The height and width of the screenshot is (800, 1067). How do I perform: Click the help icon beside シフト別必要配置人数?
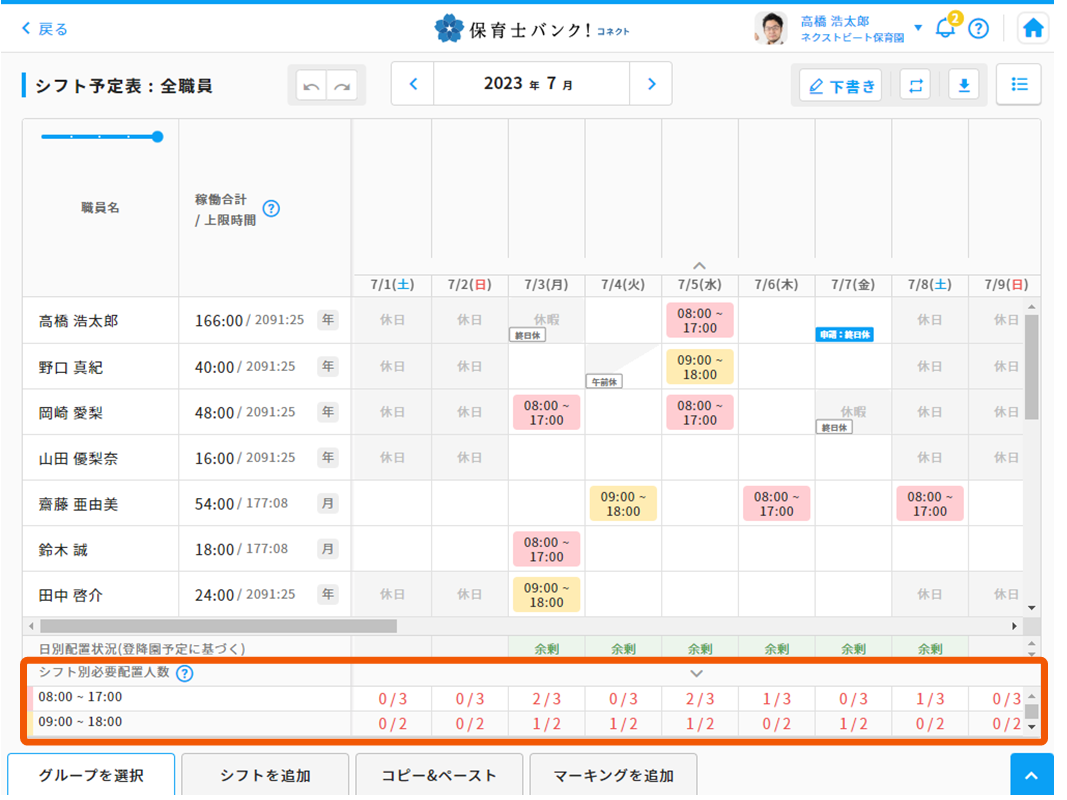[x=184, y=673]
